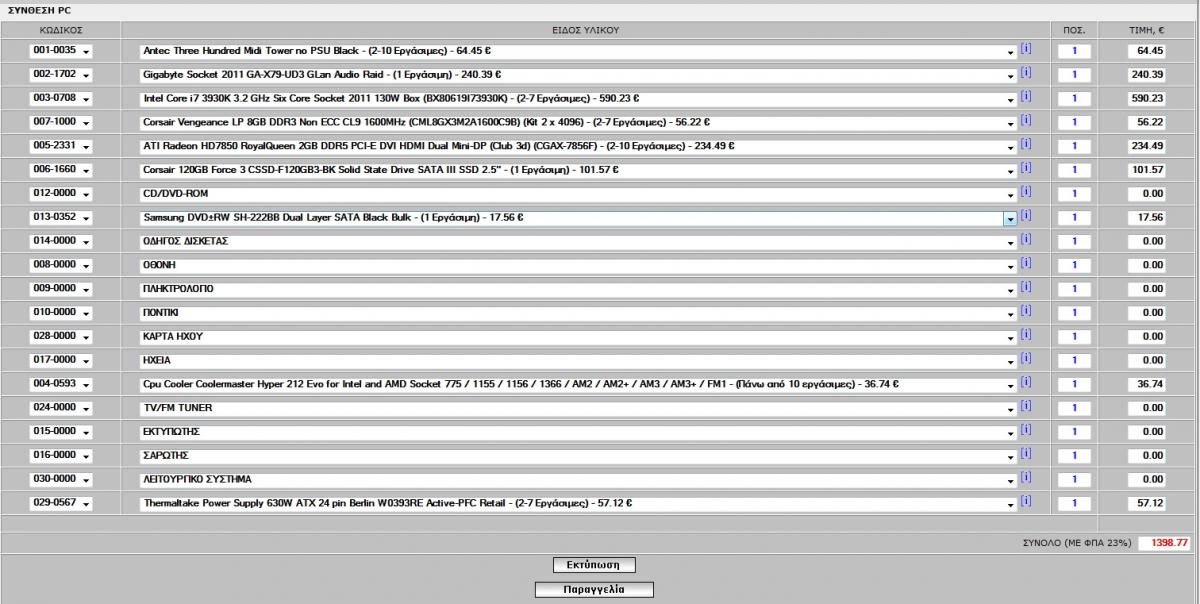Expand the 002-1702 code dropdown
The width and height of the screenshot is (1200, 604).
60,74
